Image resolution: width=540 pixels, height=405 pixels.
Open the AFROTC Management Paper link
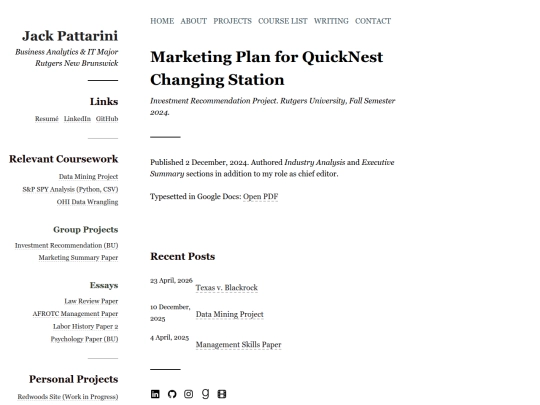[75, 314]
